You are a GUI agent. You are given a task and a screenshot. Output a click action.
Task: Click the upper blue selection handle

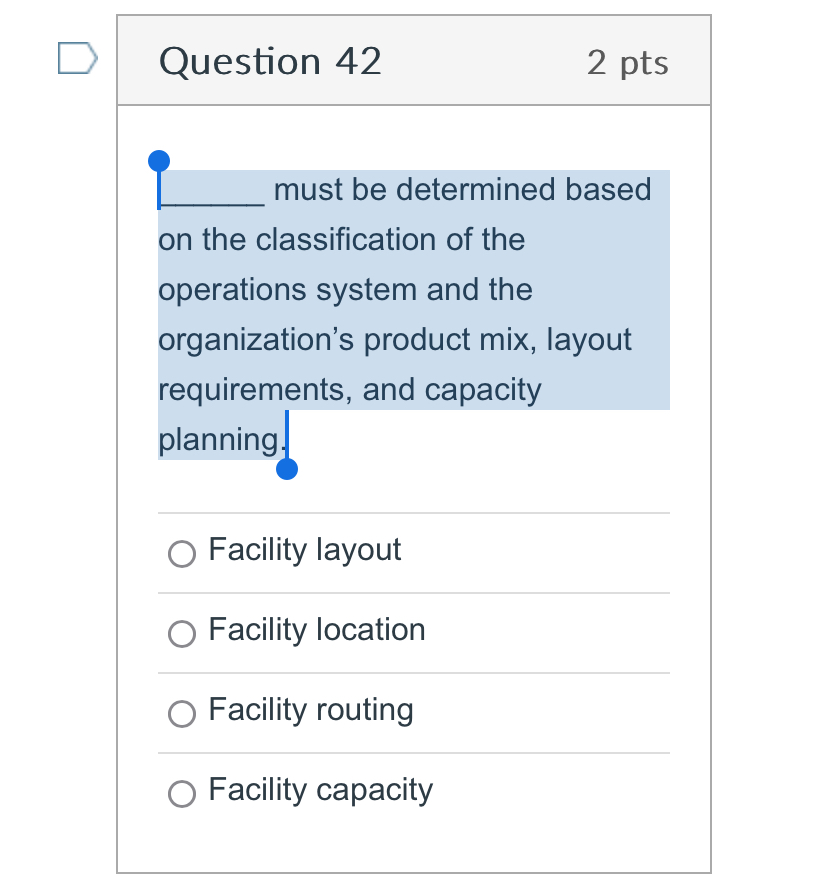tap(159, 158)
